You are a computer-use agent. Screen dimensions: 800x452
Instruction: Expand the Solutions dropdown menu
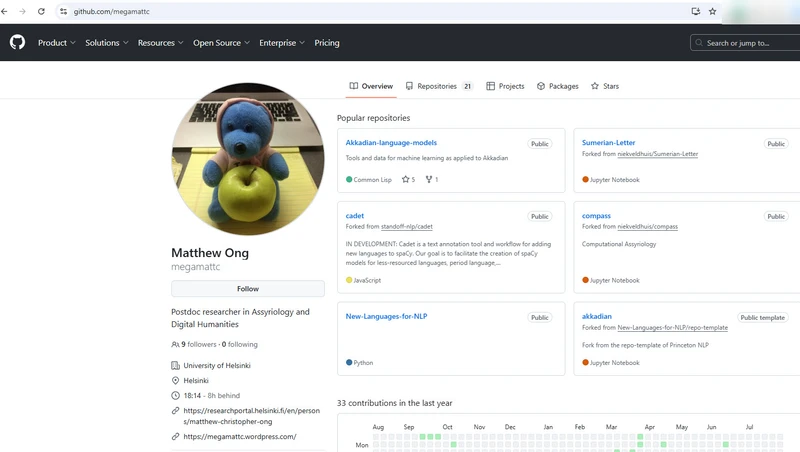[106, 43]
